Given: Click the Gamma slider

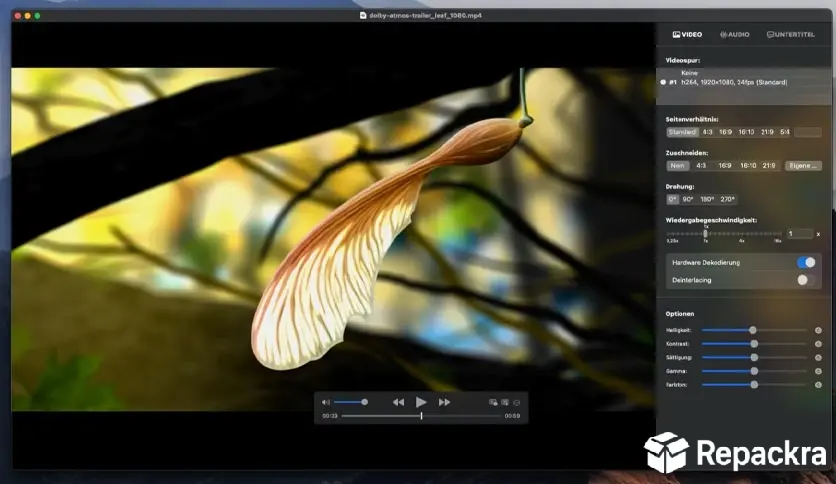Looking at the screenshot, I should click(x=754, y=371).
